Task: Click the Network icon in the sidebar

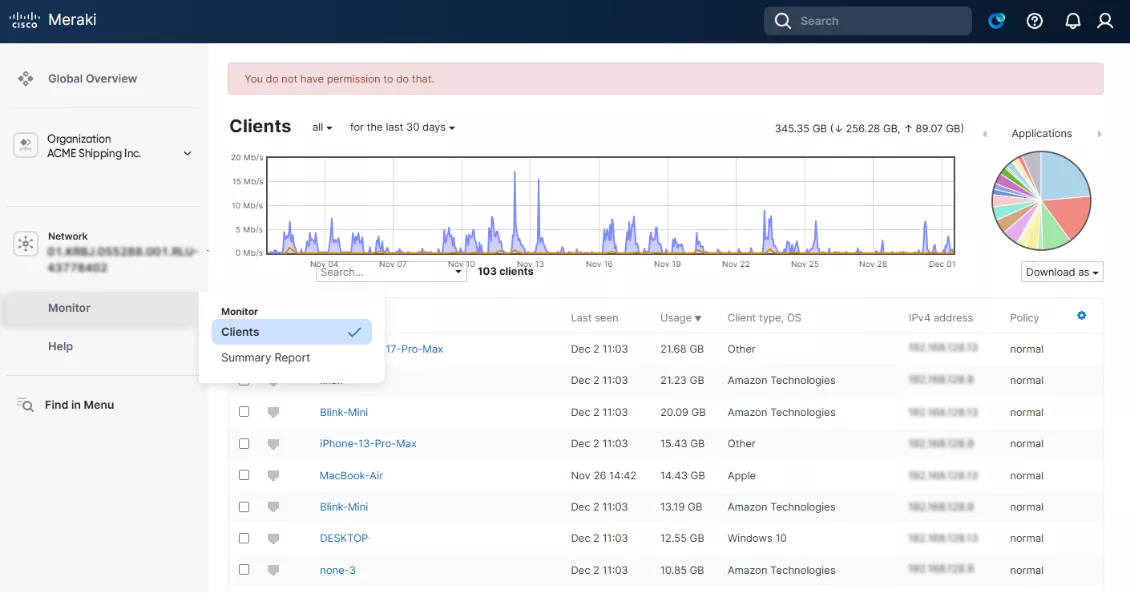Action: [x=25, y=243]
